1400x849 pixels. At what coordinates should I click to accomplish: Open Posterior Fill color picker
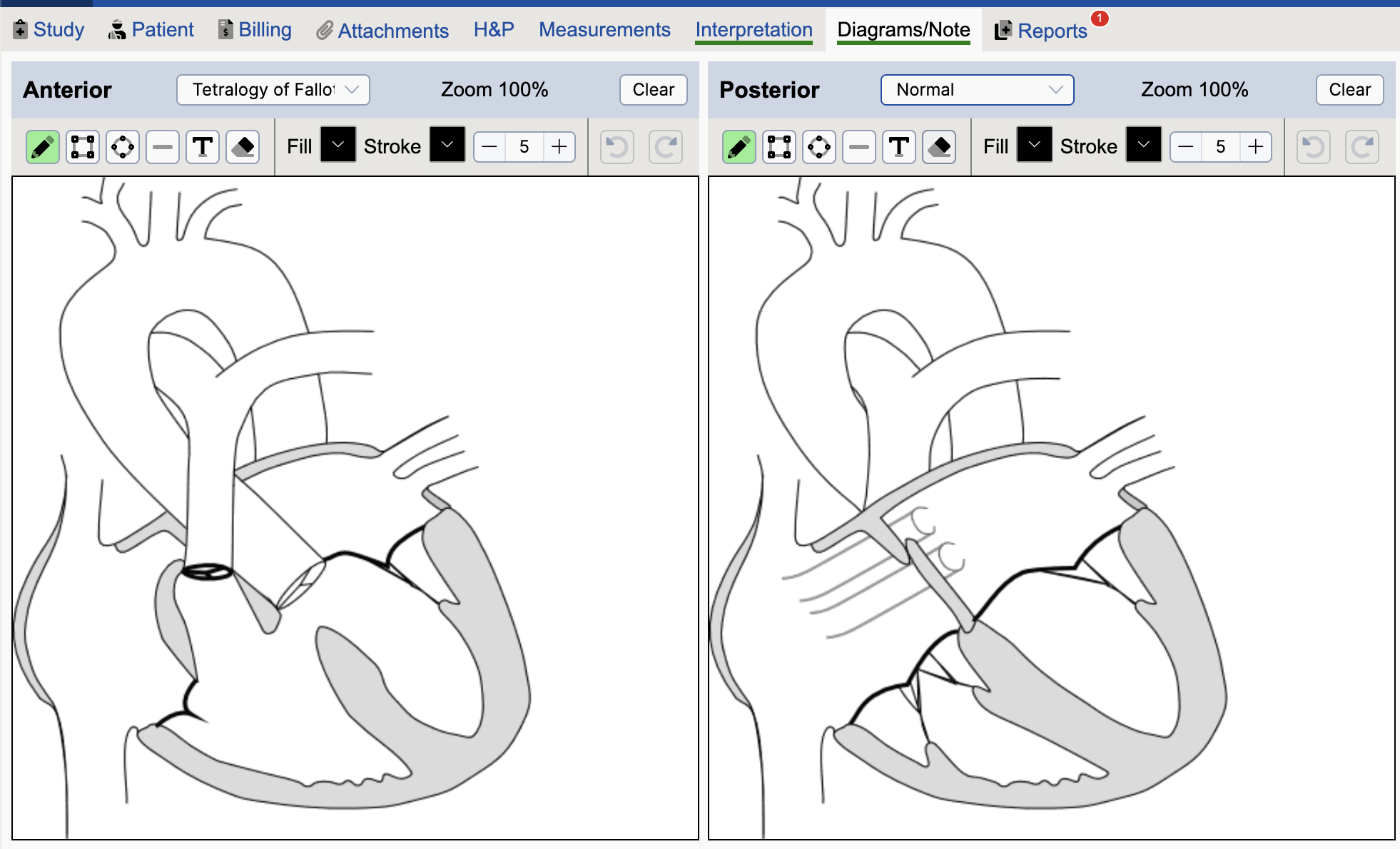[x=1034, y=145]
